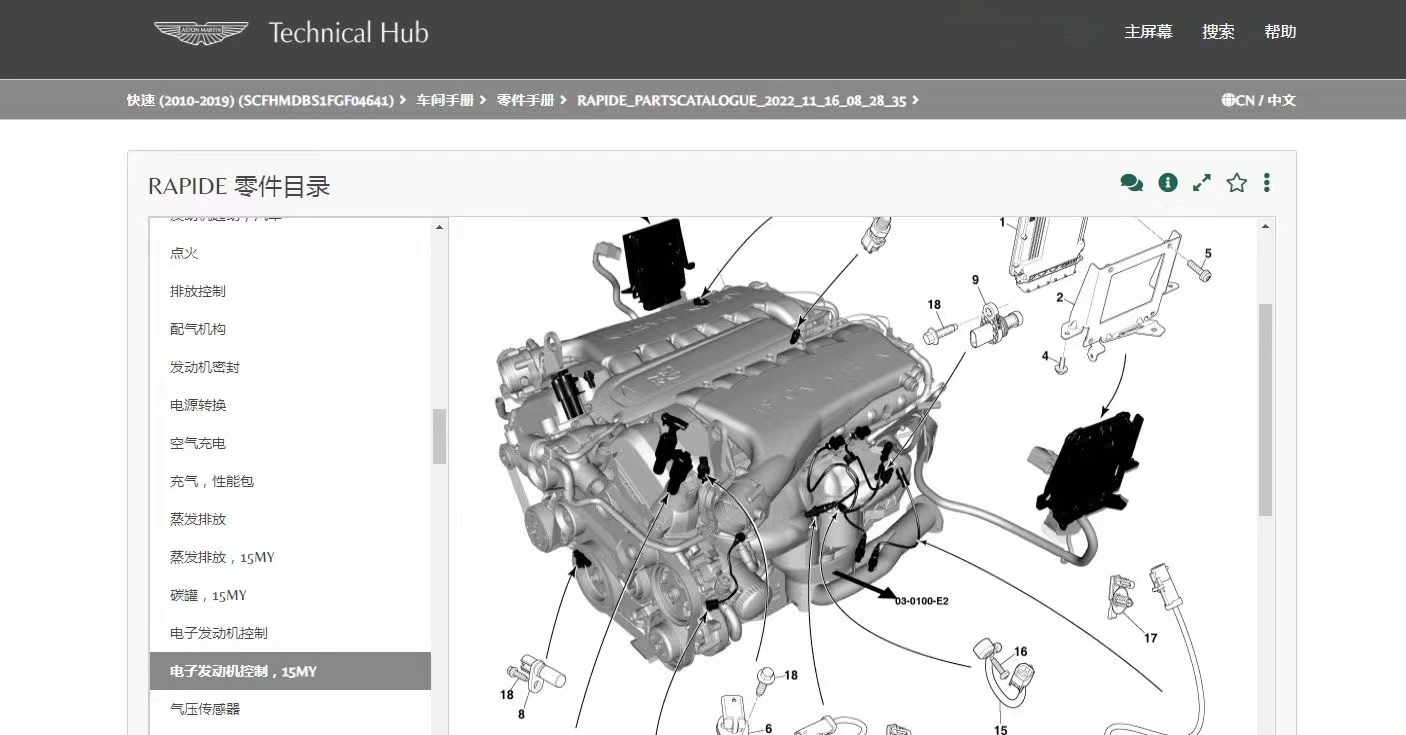This screenshot has width=1406, height=735.
Task: Bookmark page with the star icon
Action: 1237,183
